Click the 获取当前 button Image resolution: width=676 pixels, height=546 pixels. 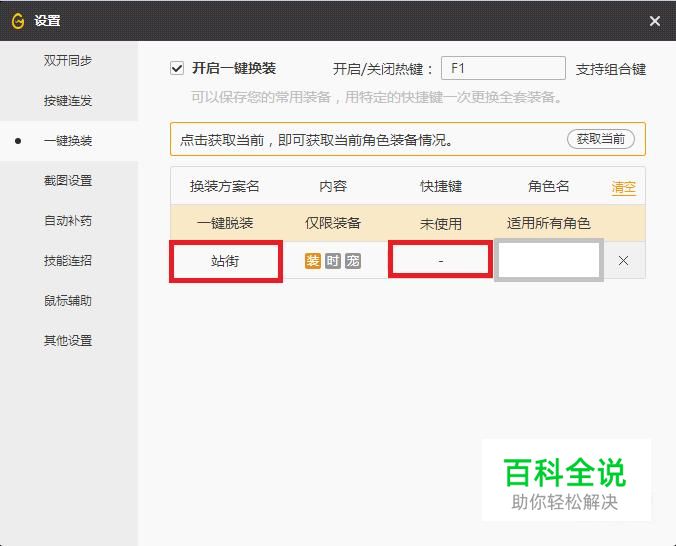[x=601, y=139]
